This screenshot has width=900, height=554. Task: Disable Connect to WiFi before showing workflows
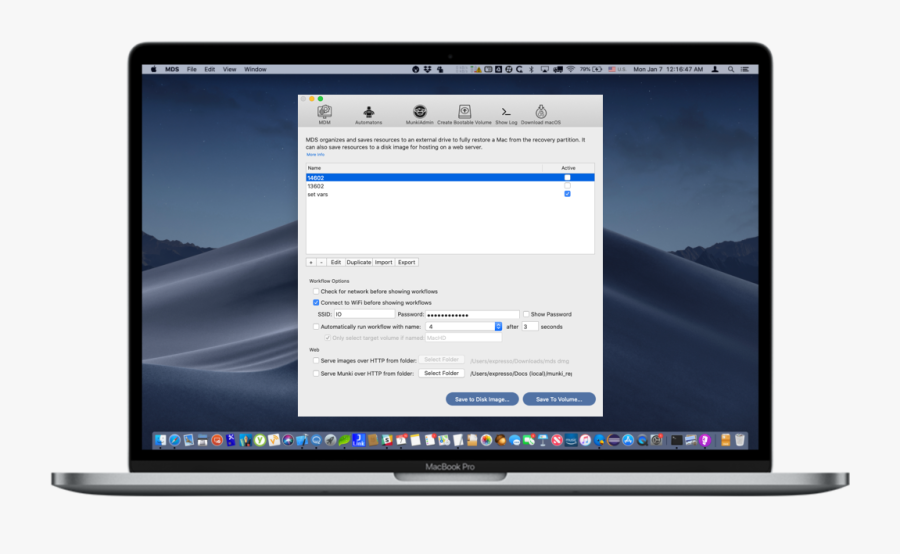click(x=316, y=303)
